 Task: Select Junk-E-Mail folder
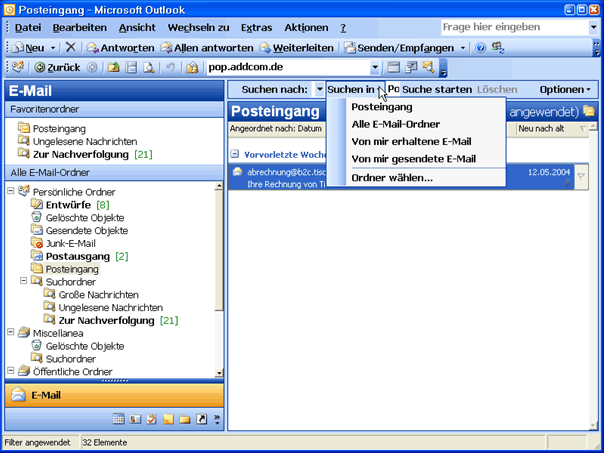71,243
